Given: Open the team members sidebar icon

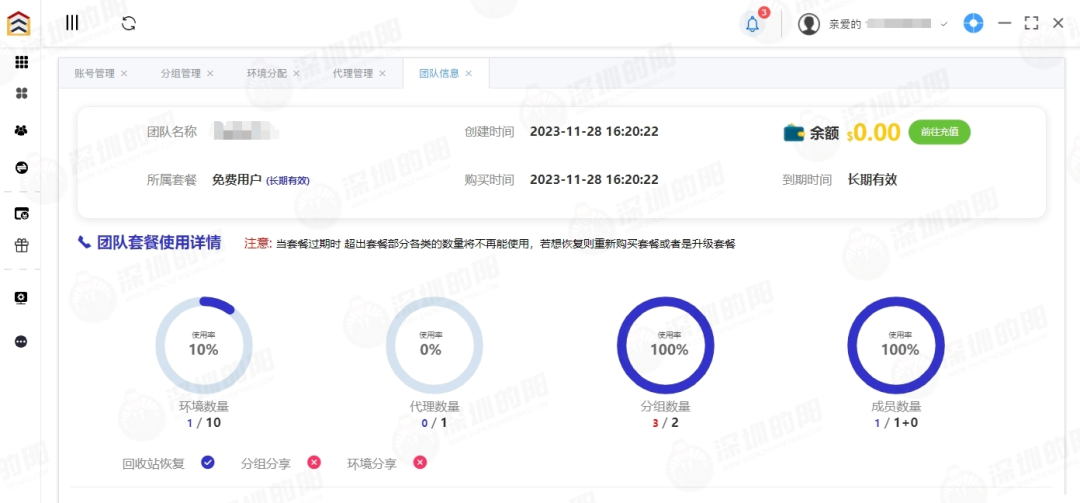Looking at the screenshot, I should pos(21,130).
